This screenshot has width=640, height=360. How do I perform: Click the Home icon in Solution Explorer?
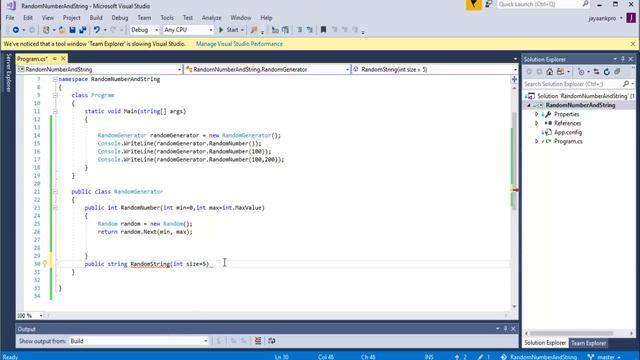pos(550,72)
